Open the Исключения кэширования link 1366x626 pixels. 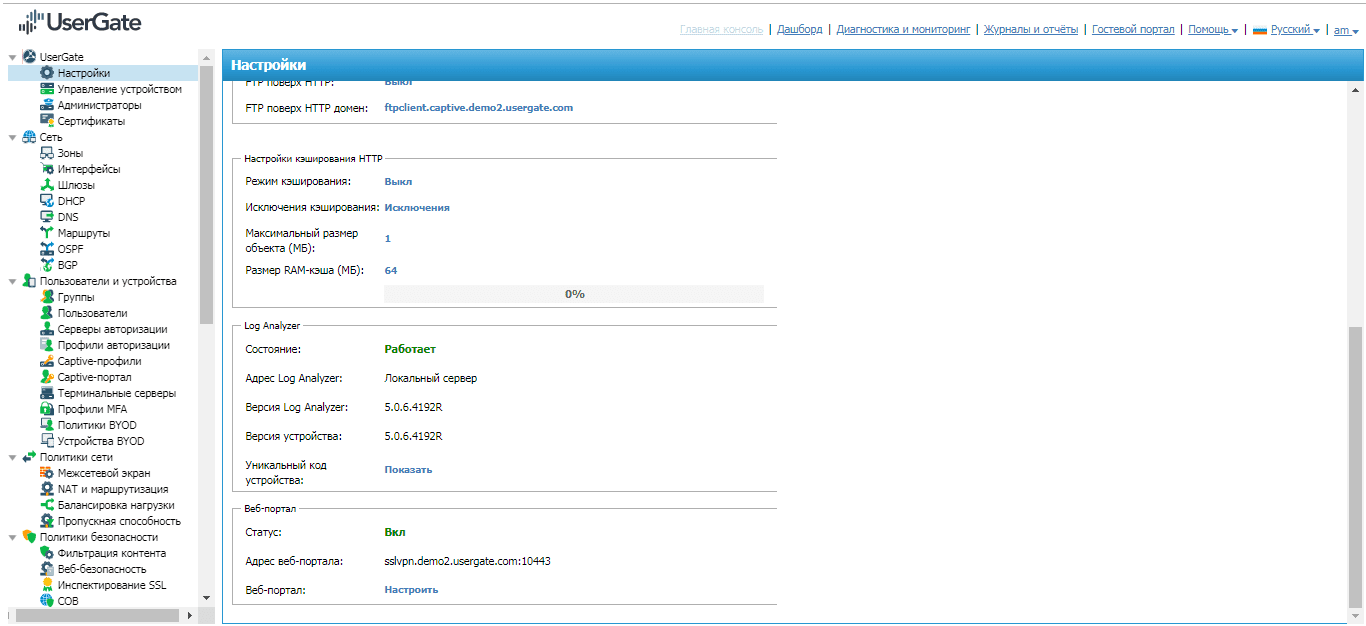click(x=417, y=208)
